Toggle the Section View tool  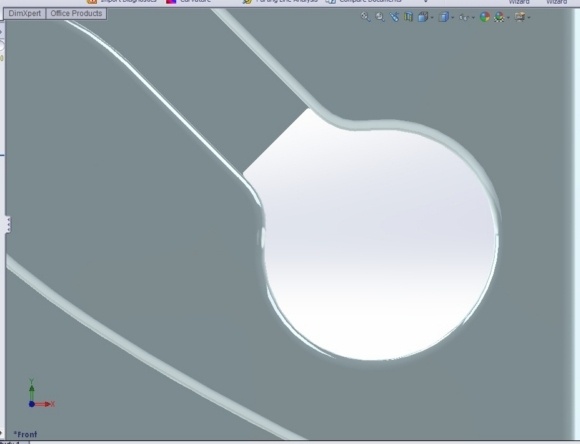pos(408,17)
